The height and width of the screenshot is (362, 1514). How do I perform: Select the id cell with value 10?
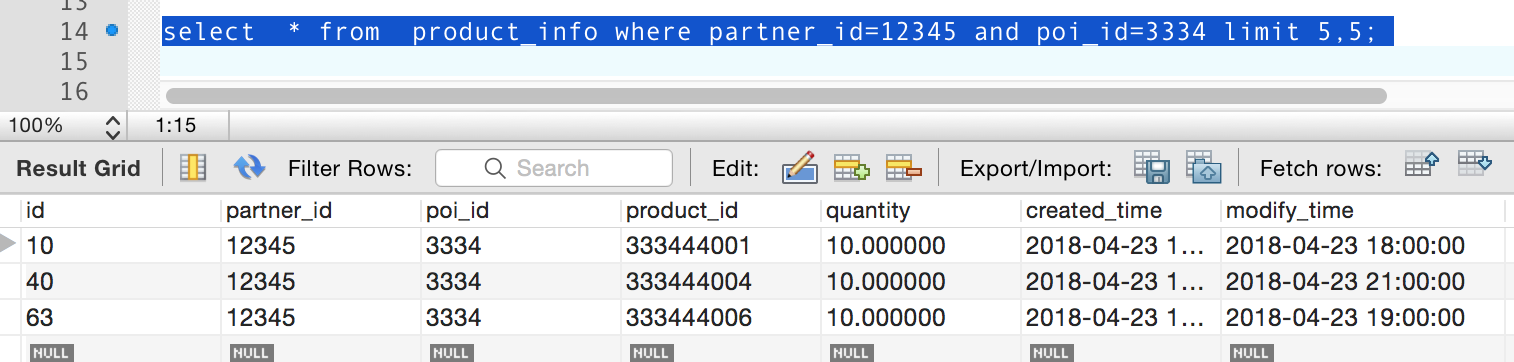120,246
